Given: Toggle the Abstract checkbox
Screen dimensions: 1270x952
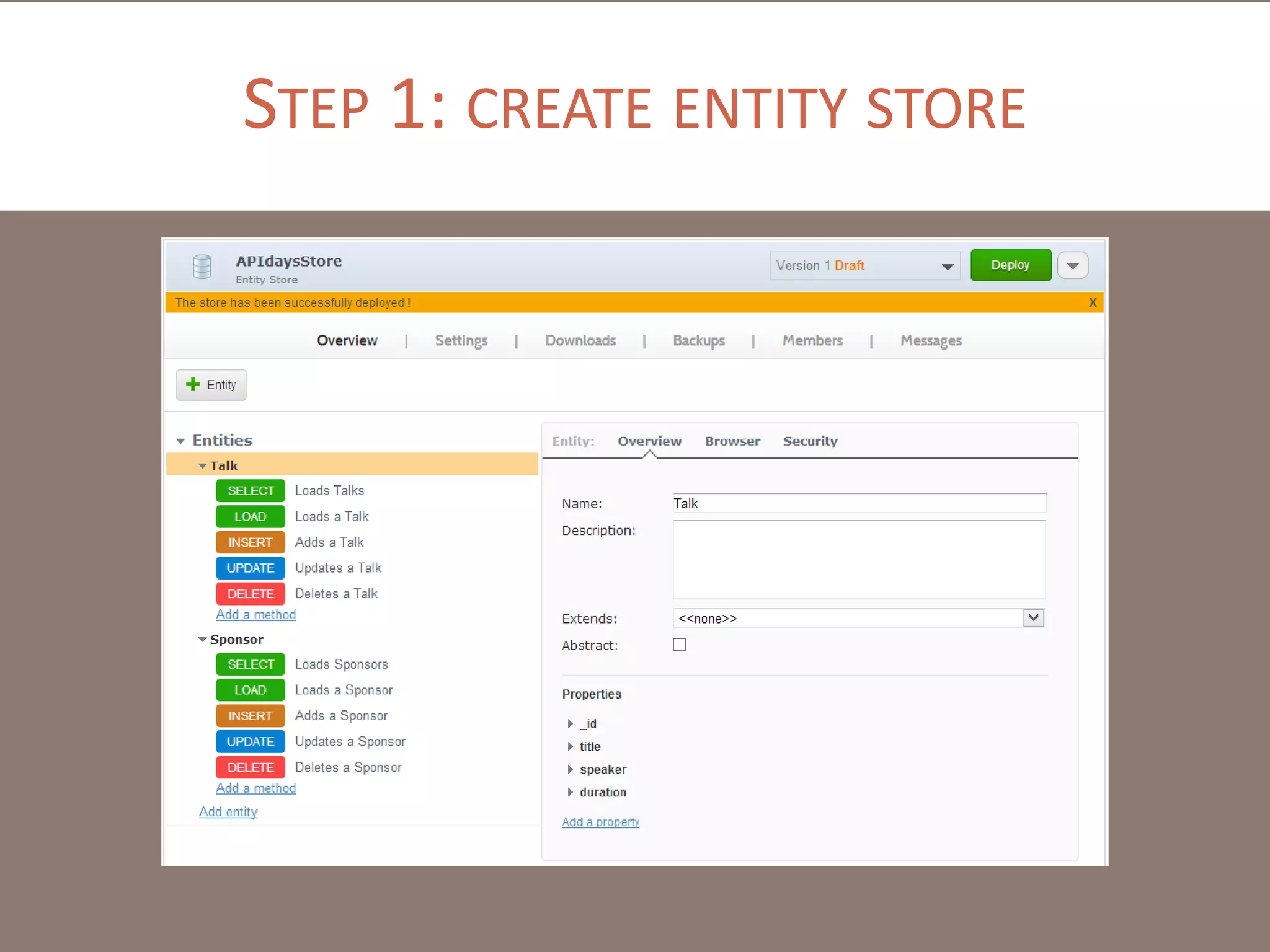Looking at the screenshot, I should [680, 645].
